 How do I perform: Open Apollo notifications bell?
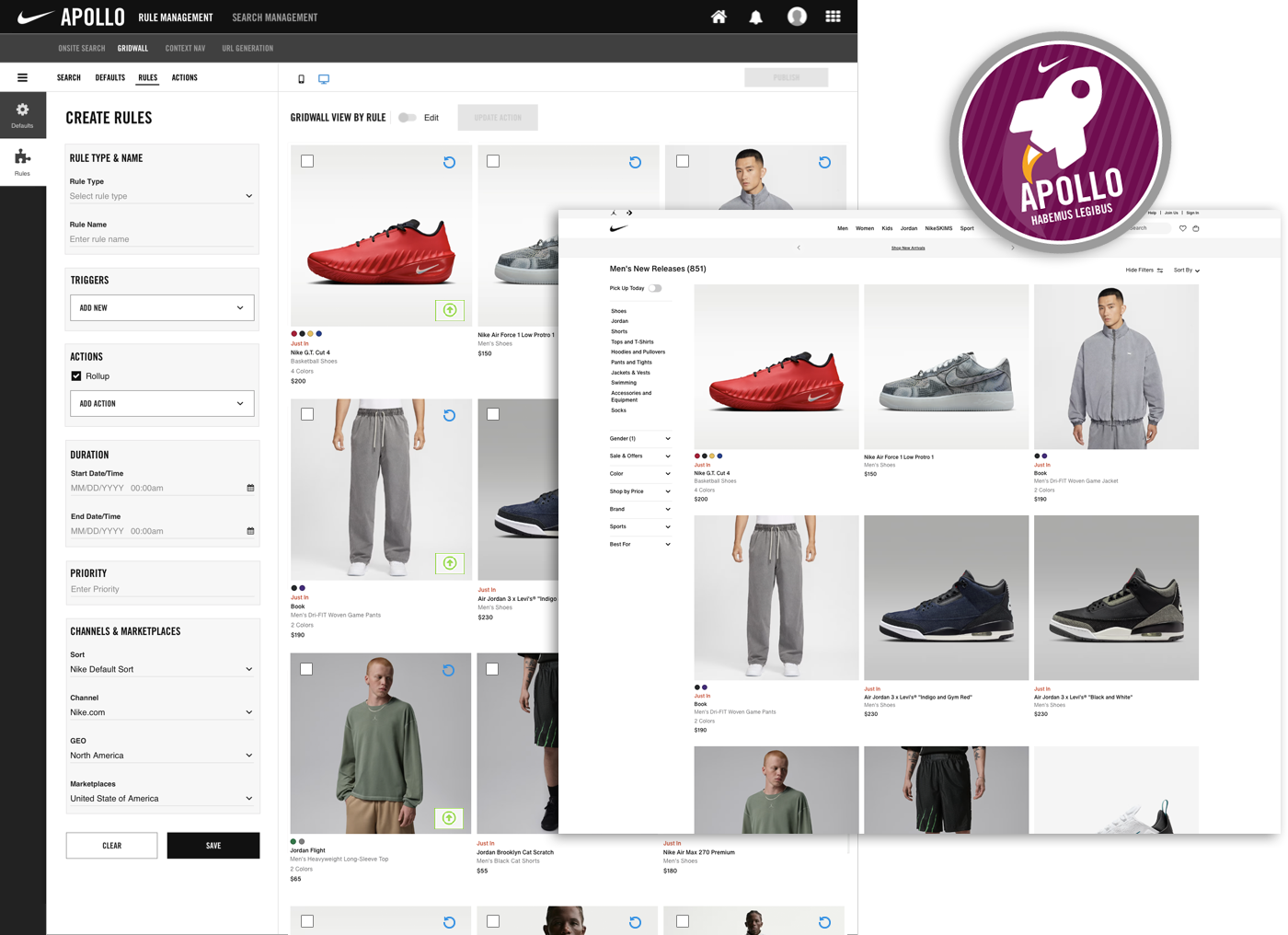click(756, 16)
